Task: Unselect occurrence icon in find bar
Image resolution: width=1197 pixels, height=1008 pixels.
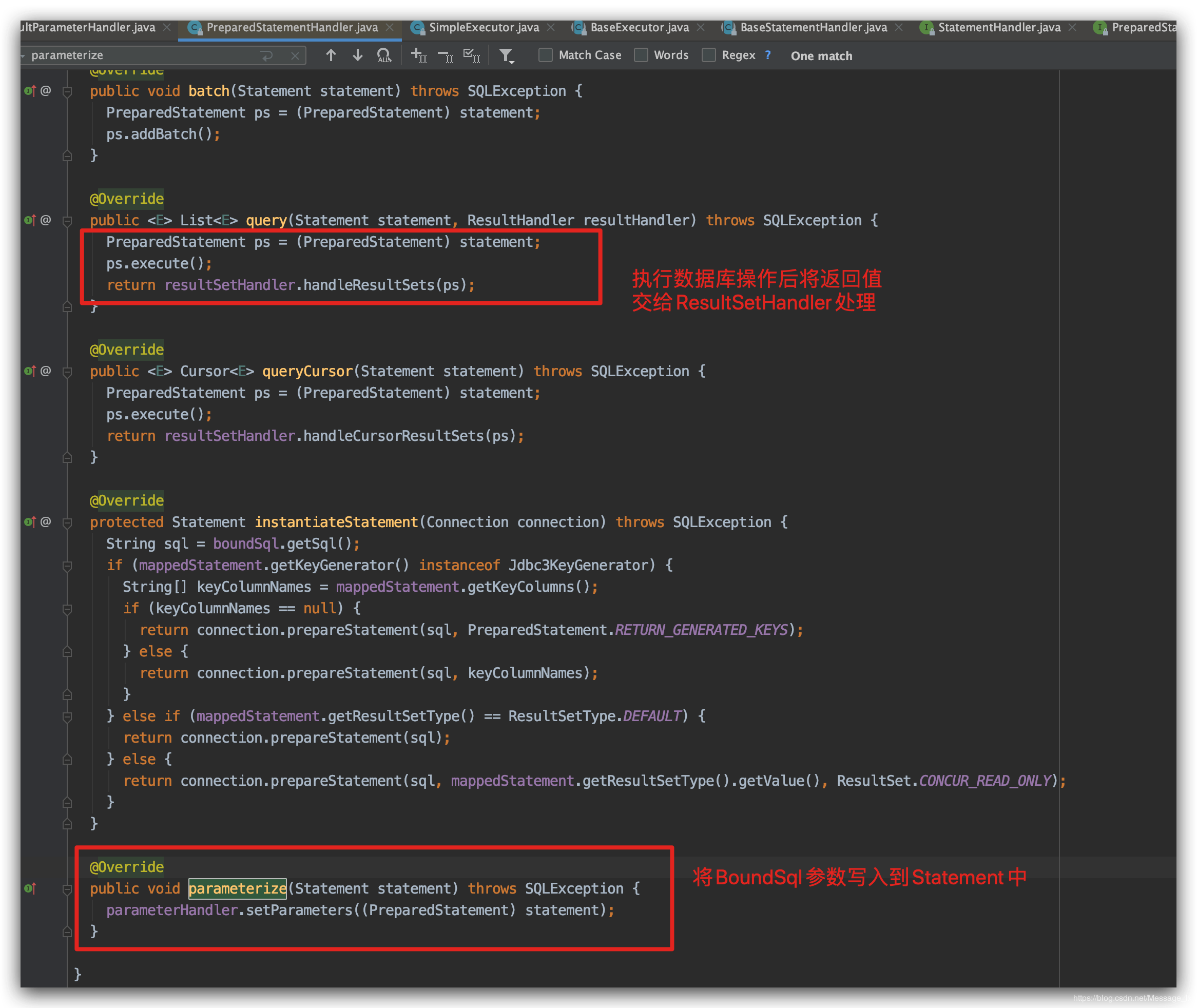Action: pos(445,55)
